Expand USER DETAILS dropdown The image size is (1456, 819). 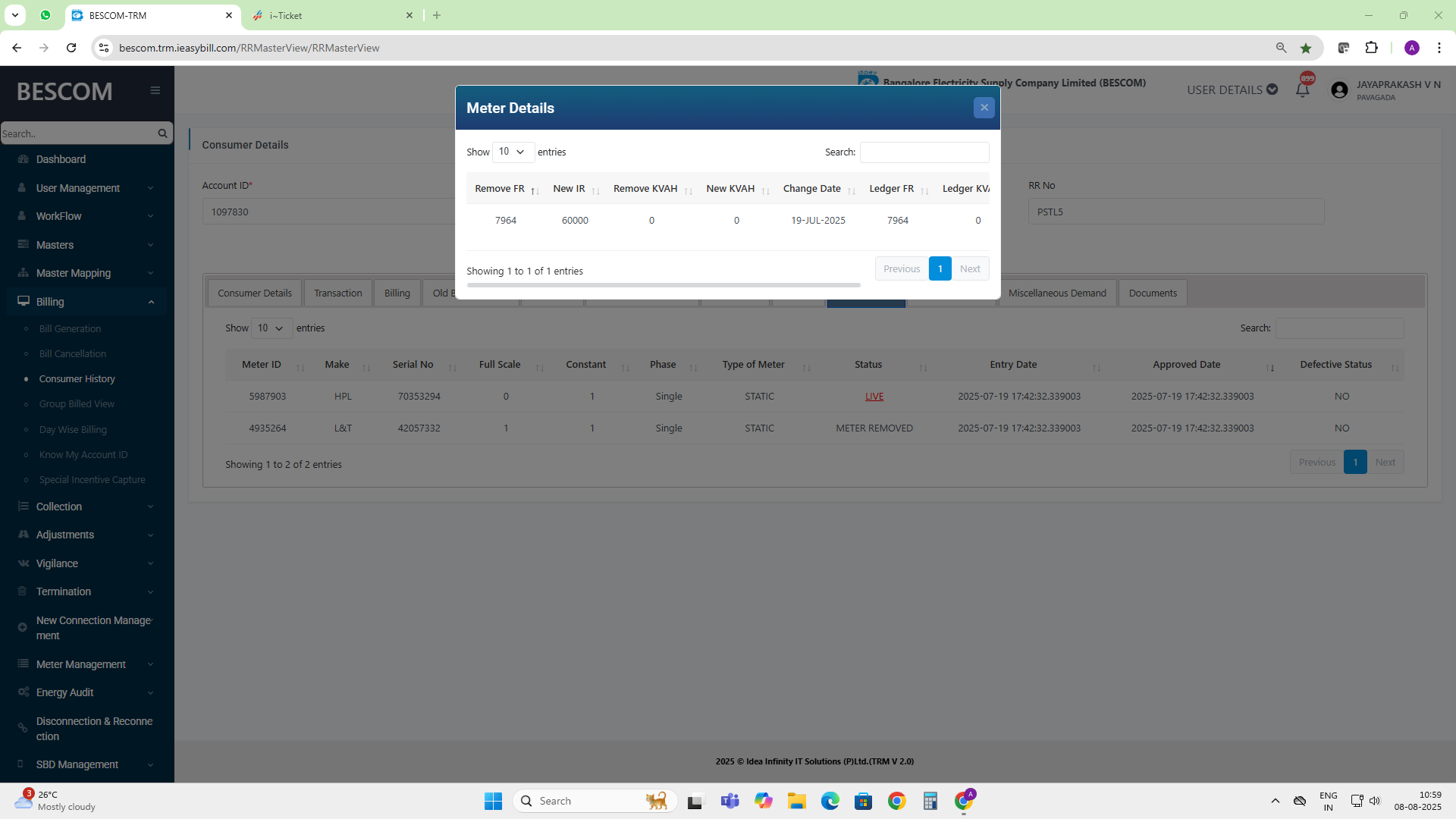coord(1232,89)
